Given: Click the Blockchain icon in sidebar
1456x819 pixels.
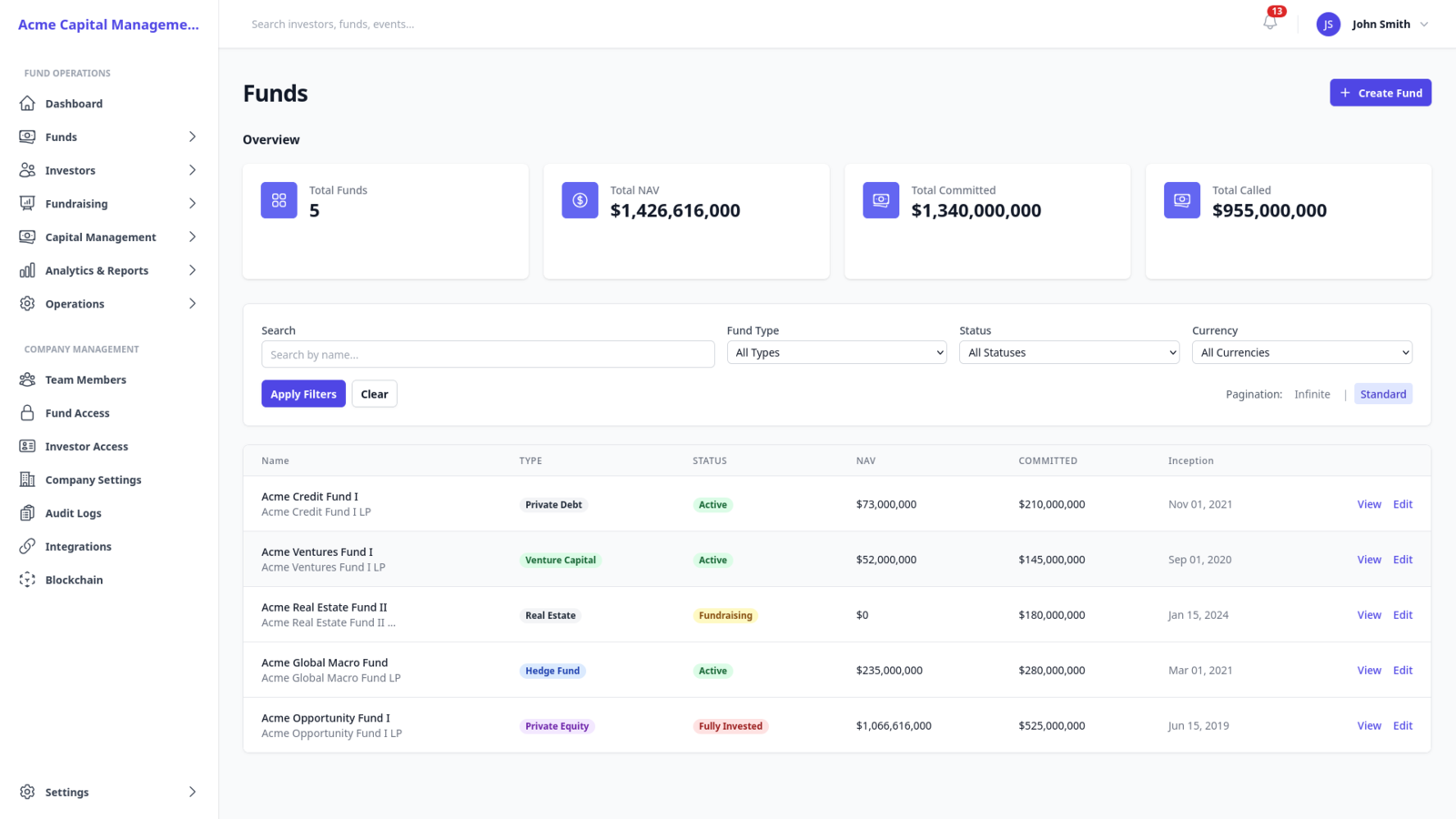Looking at the screenshot, I should click(27, 580).
